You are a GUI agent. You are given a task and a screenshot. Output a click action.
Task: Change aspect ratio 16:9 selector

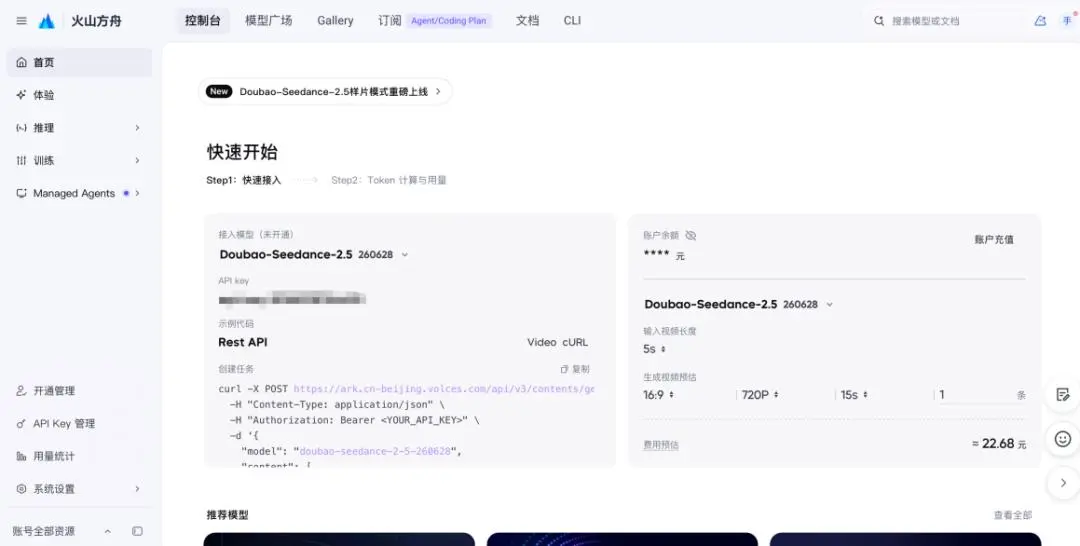click(658, 395)
